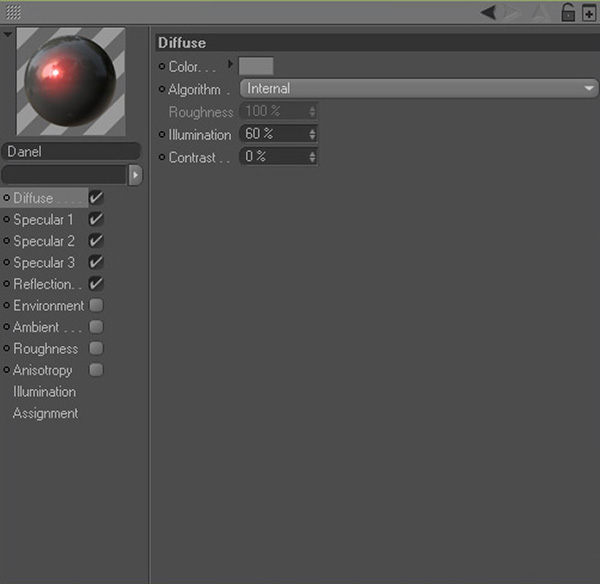600x584 pixels.
Task: Toggle the padlock lock icon
Action: (568, 13)
